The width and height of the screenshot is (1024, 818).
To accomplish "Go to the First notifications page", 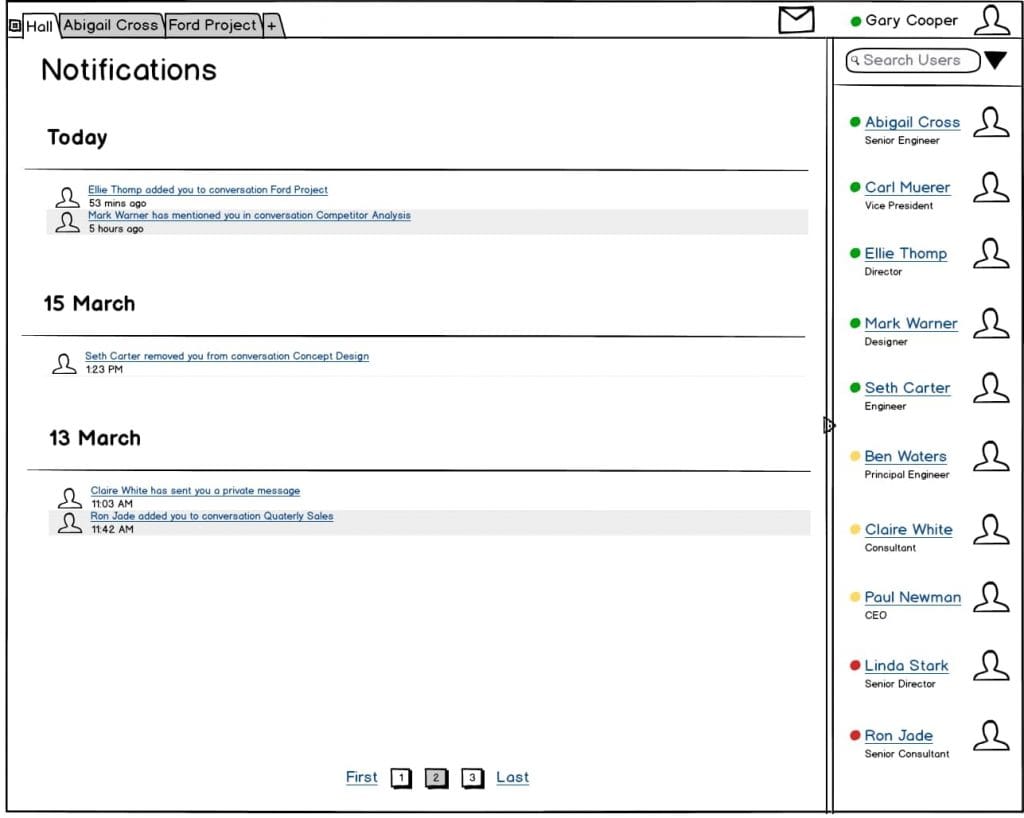I will pyautogui.click(x=362, y=778).
